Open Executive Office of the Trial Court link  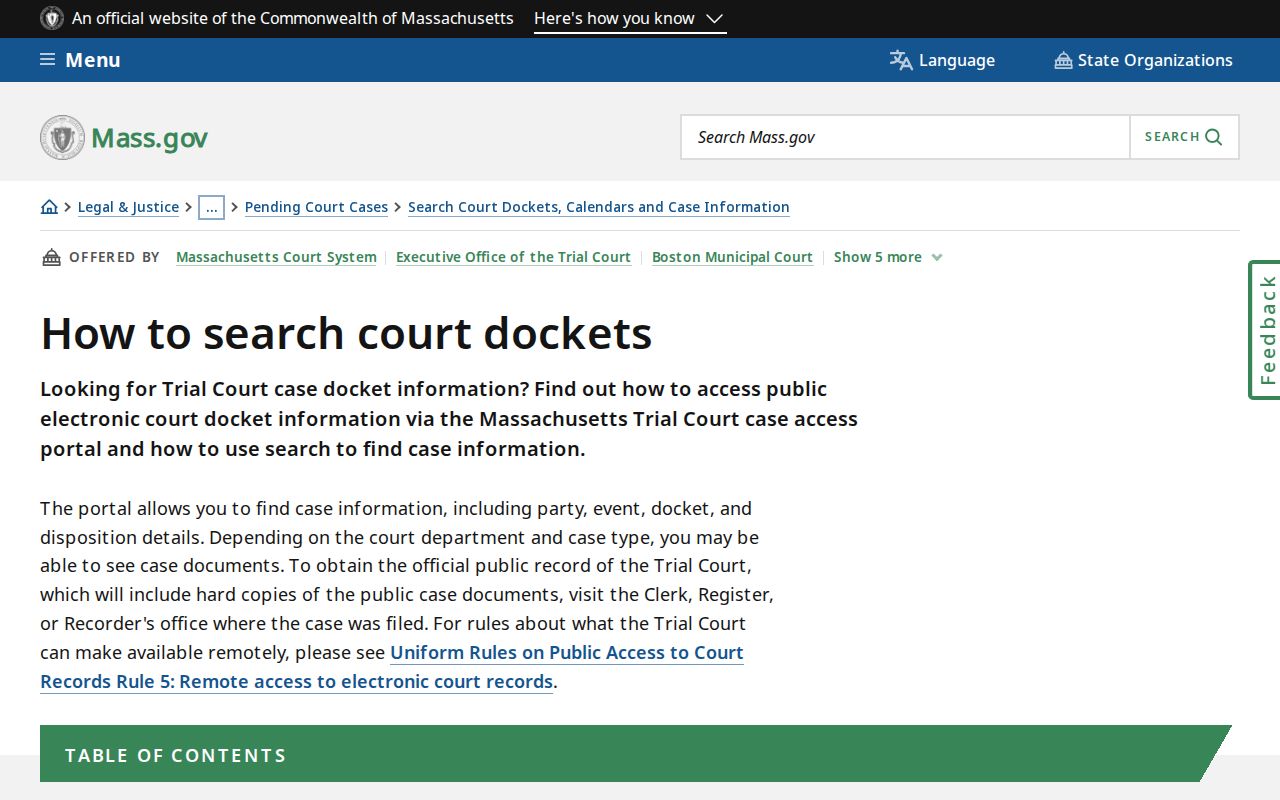[513, 257]
